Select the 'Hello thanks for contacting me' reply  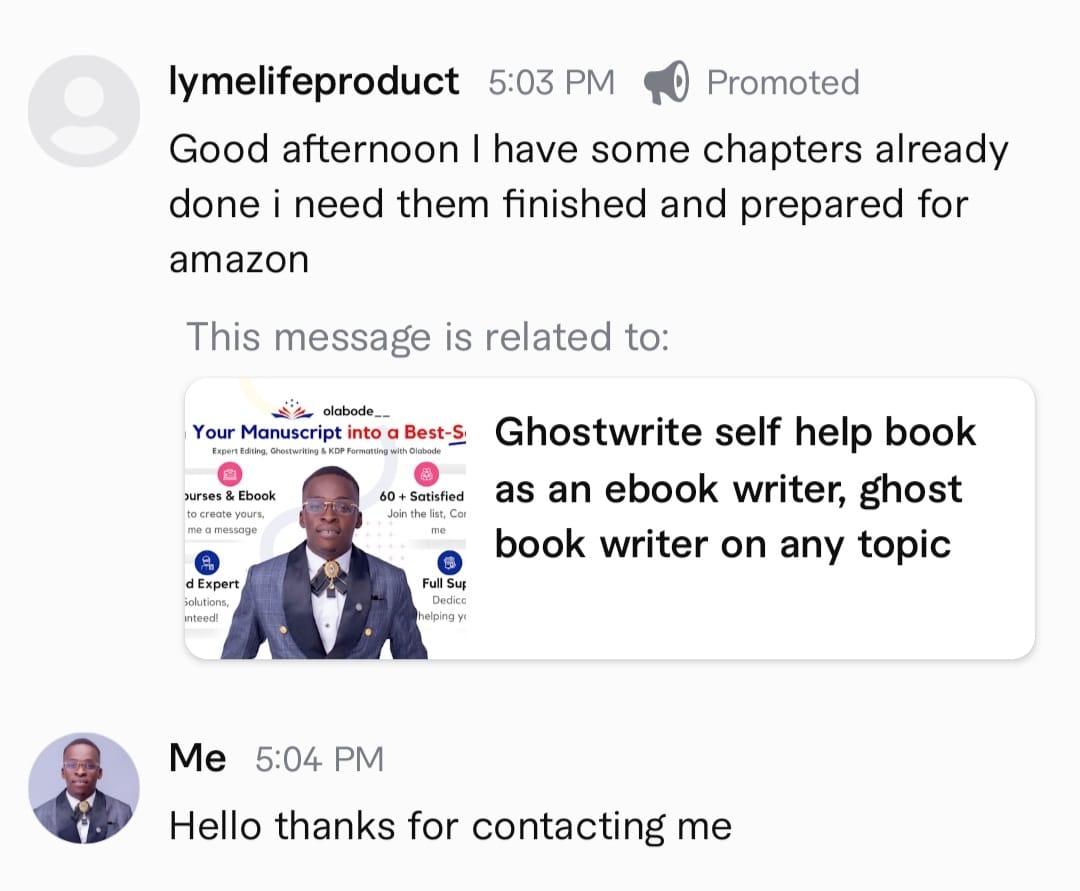point(450,826)
